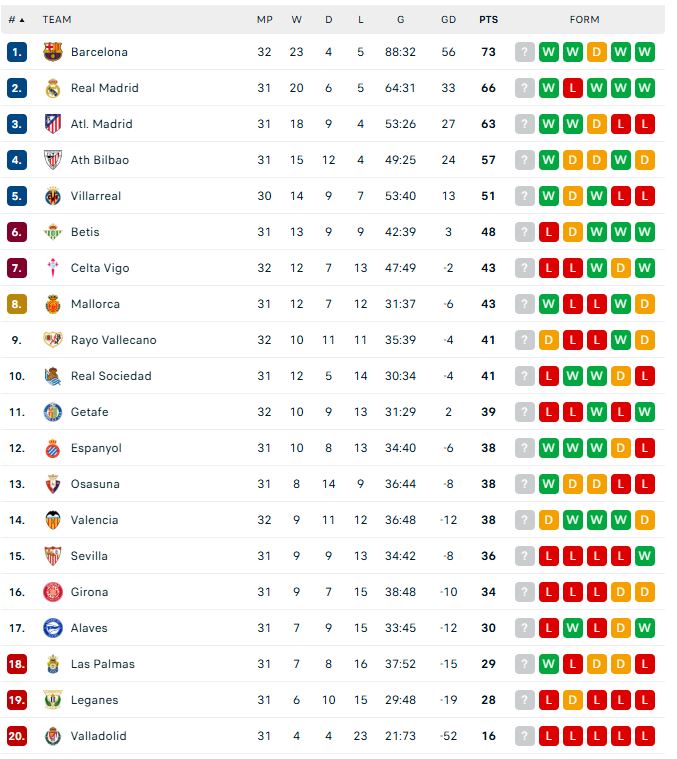677x759 pixels.
Task: Click the Real Madrid crest icon
Action: click(x=53, y=88)
